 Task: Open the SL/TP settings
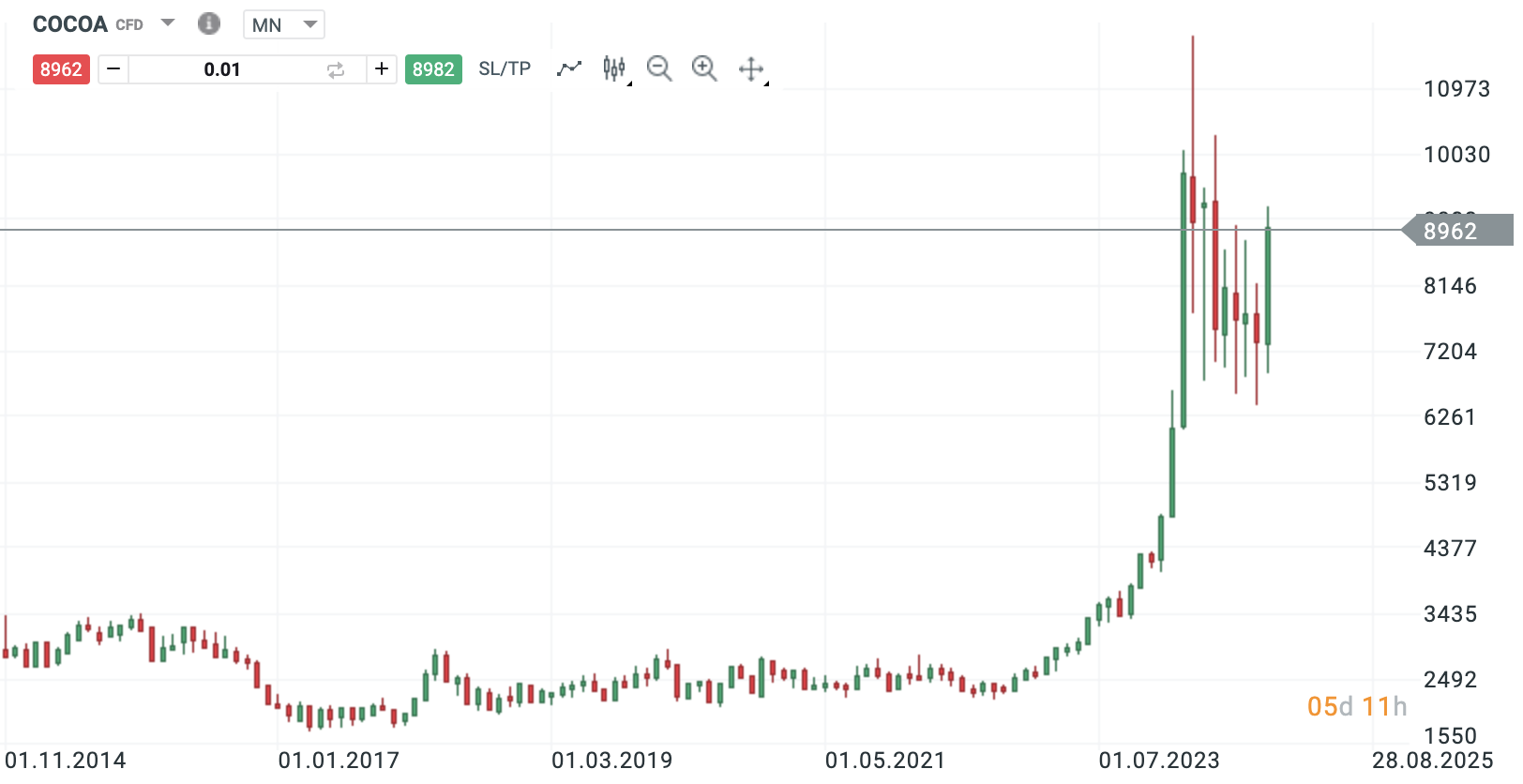pos(505,69)
